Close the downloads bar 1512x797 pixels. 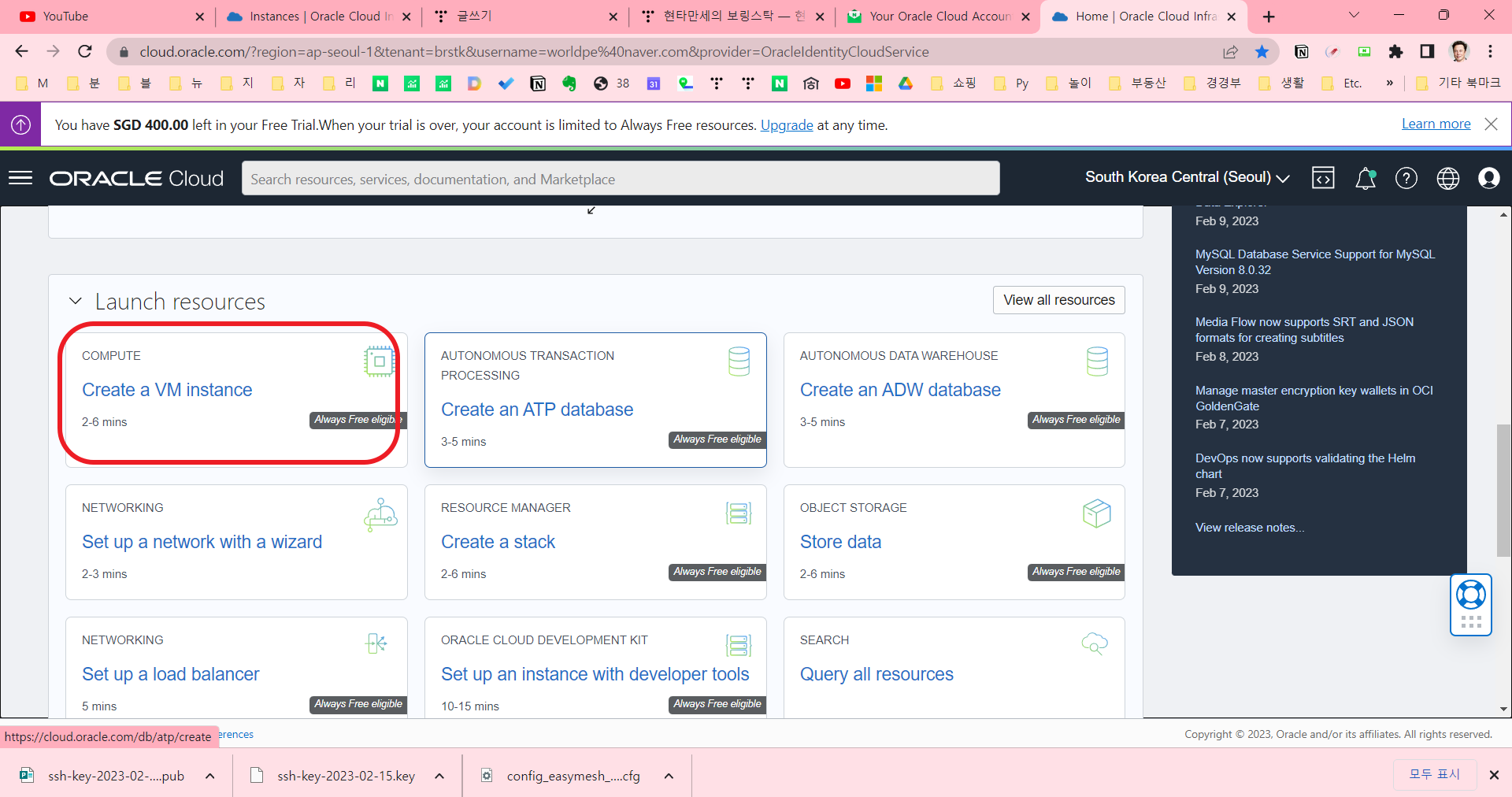pos(1494,775)
